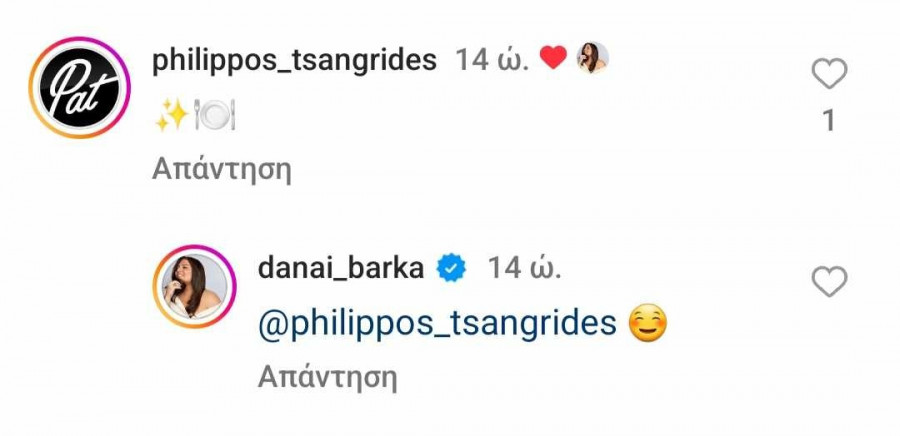Like danai_barka's reply using heart icon
This screenshot has height=436, width=900.
(x=829, y=282)
